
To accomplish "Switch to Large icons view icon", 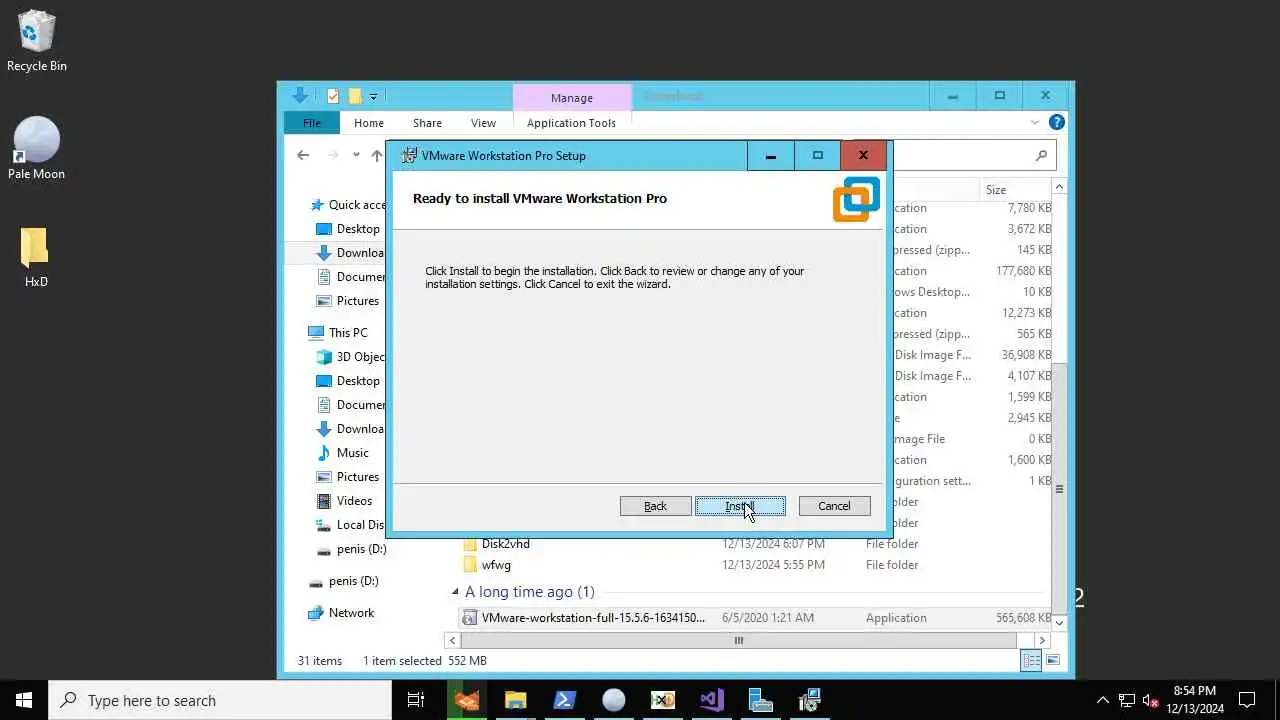I will [x=1052, y=661].
